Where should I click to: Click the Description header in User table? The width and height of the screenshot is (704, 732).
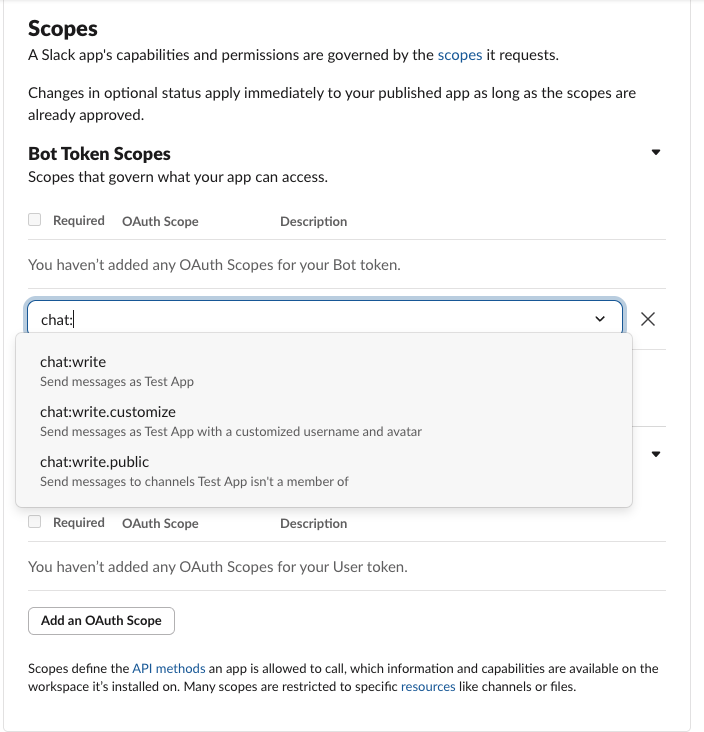pyautogui.click(x=313, y=523)
